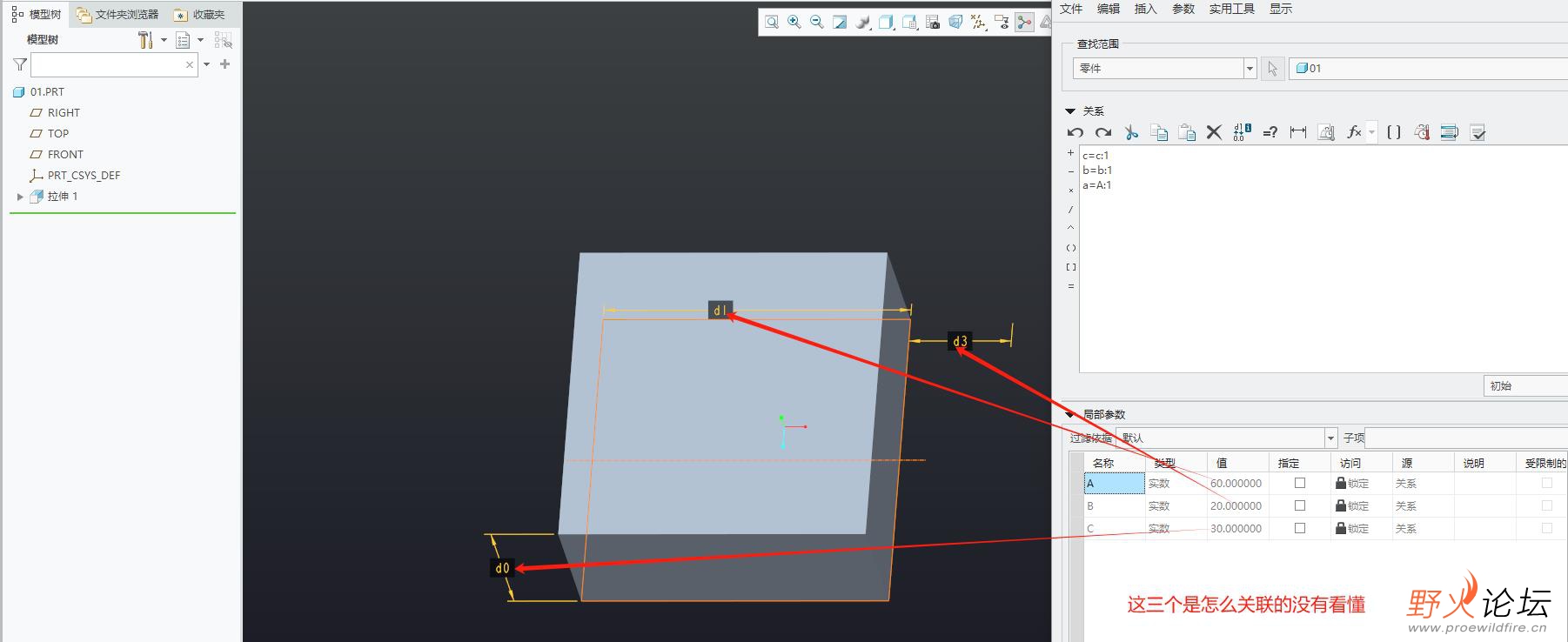
Task: Toggle the spin center icon
Action: click(1025, 23)
